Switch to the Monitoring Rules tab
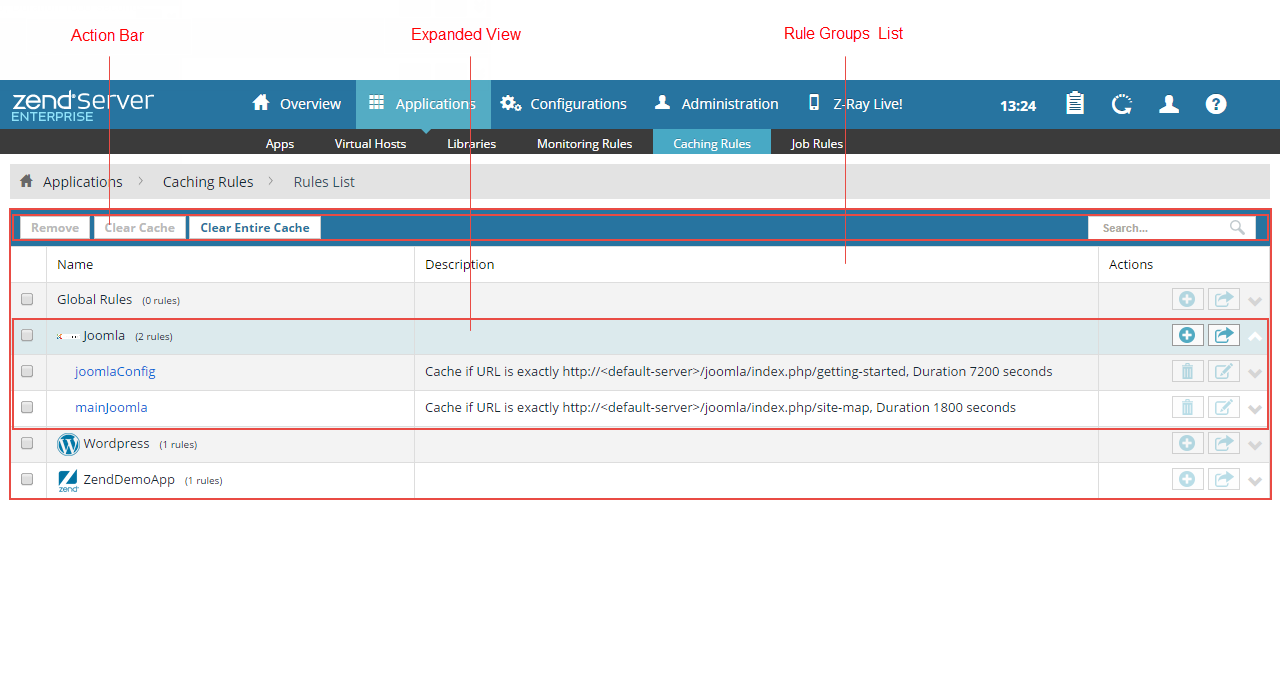This screenshot has height=686, width=1280. coord(584,143)
